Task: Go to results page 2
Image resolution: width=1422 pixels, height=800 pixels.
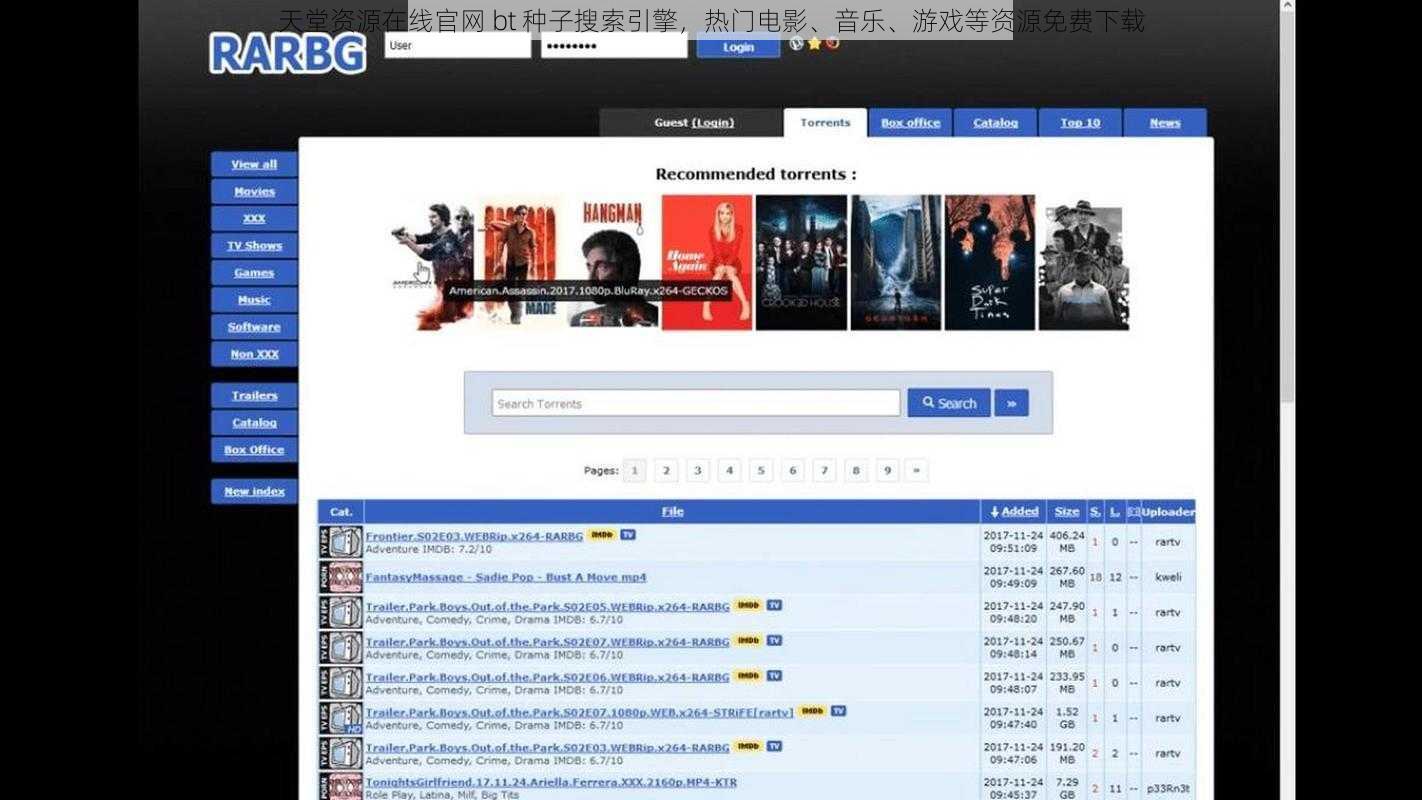Action: click(x=666, y=470)
